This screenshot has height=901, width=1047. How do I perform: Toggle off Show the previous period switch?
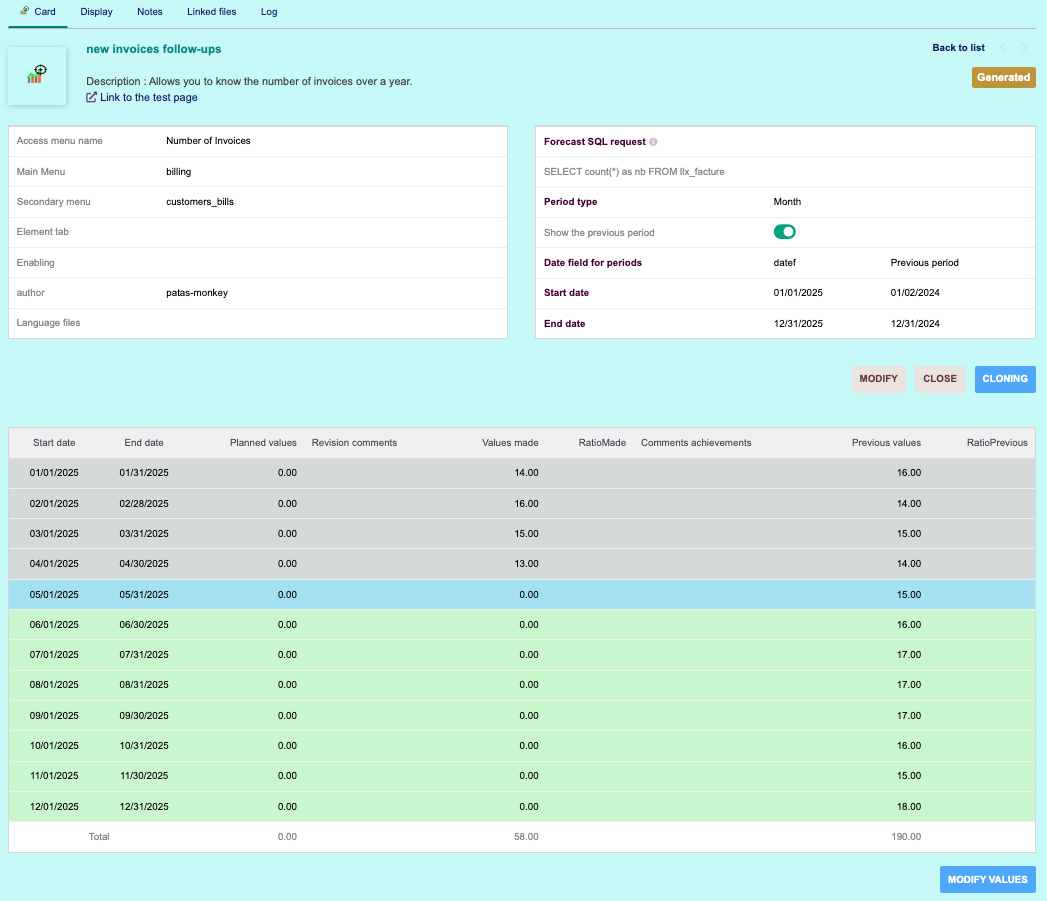[x=784, y=232]
